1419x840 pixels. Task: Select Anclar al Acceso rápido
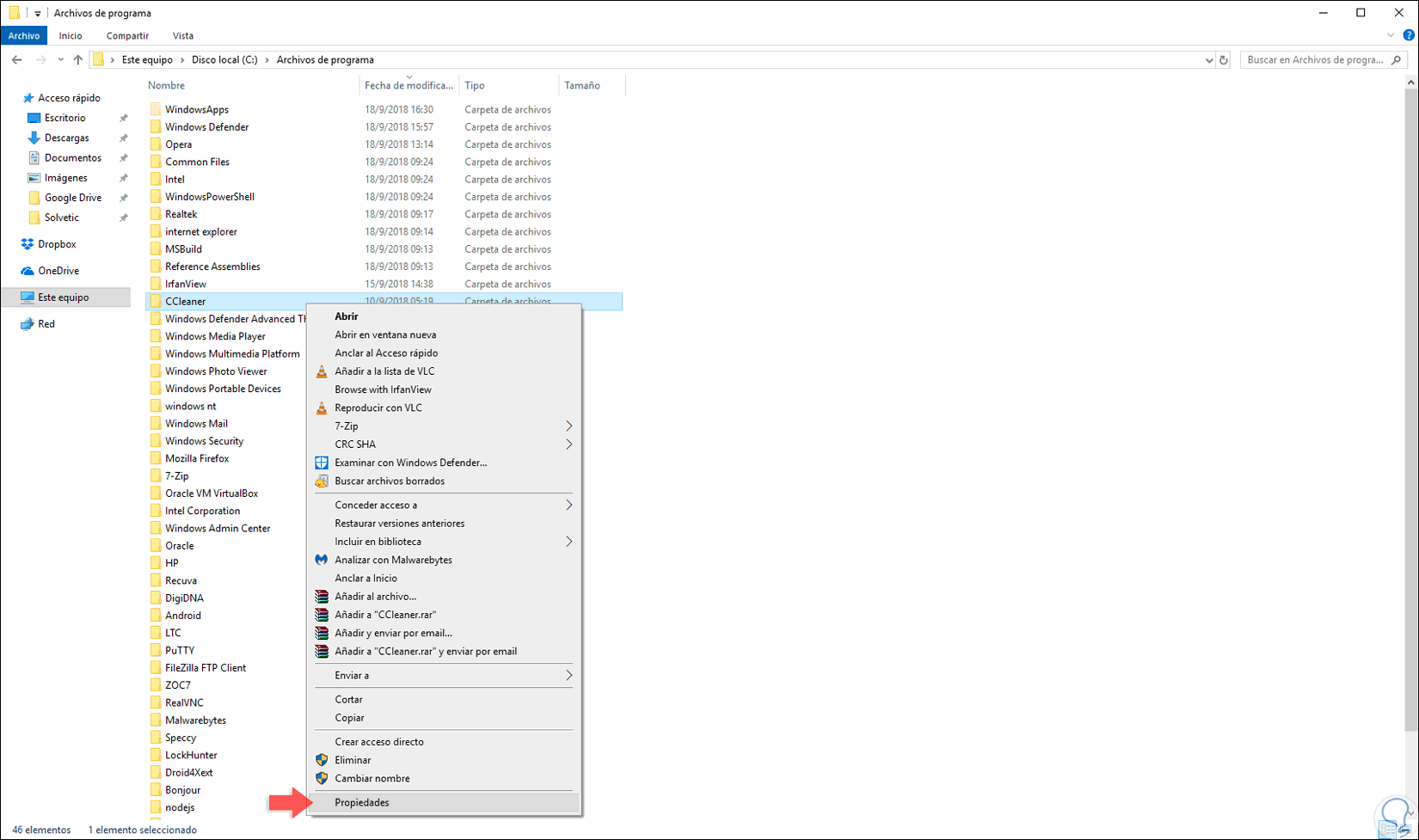(x=445, y=353)
